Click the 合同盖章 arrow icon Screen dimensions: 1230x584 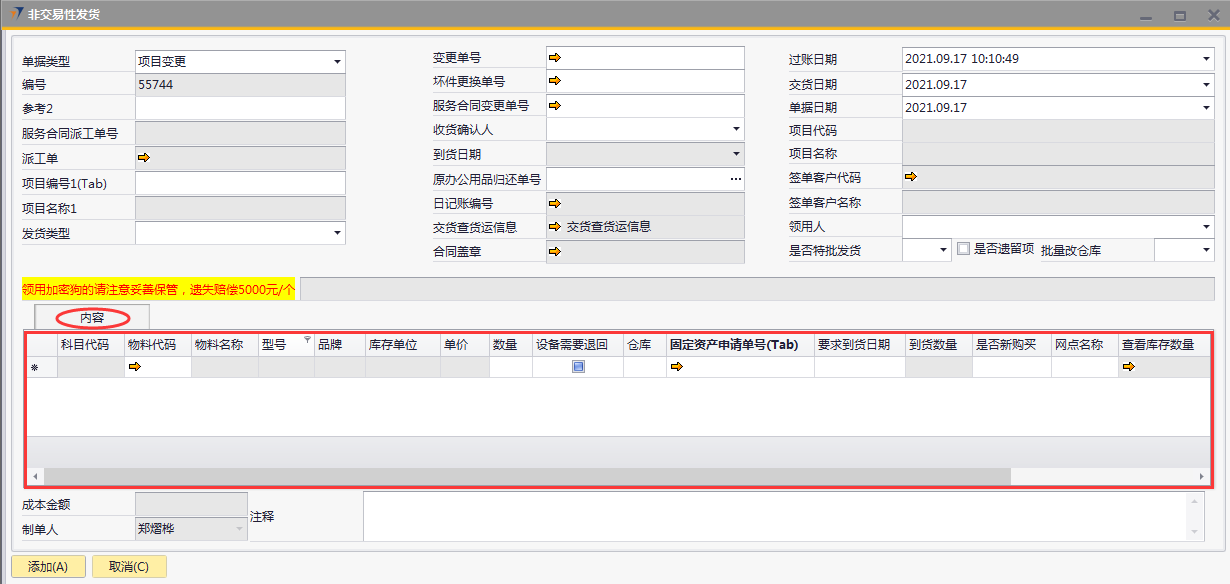pos(555,251)
